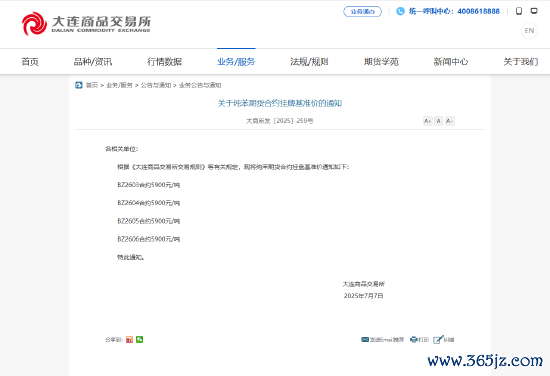The width and height of the screenshot is (550, 376).
Task: Go to 公告与通知 breadcrumb link
Action: point(156,85)
